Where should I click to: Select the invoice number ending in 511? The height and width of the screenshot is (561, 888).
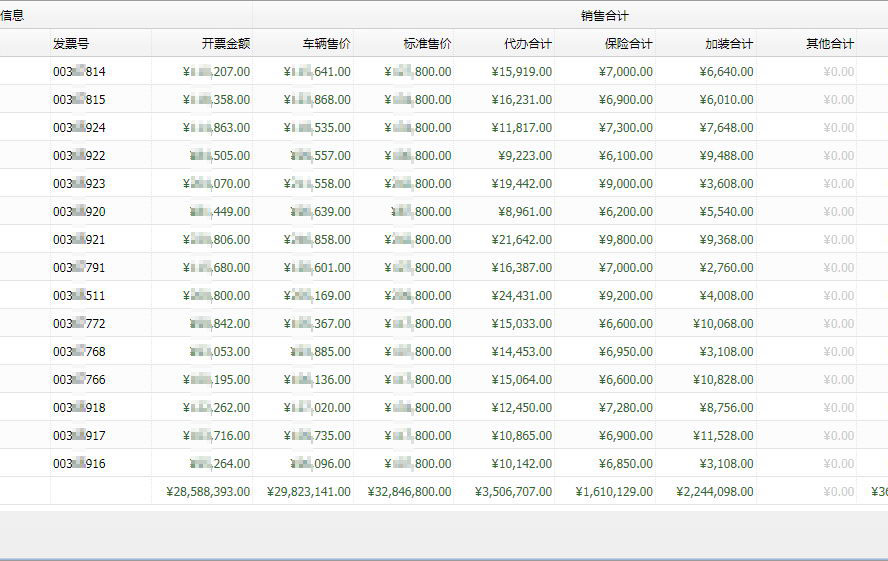79,296
